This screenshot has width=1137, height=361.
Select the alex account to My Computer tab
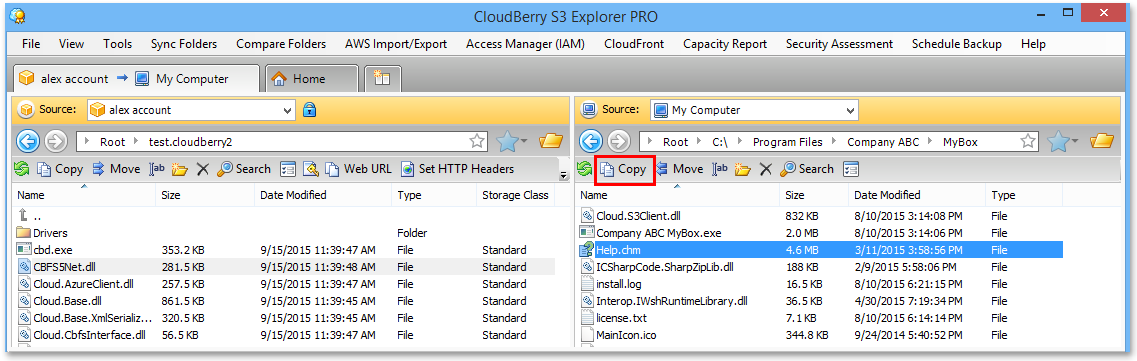(x=136, y=78)
